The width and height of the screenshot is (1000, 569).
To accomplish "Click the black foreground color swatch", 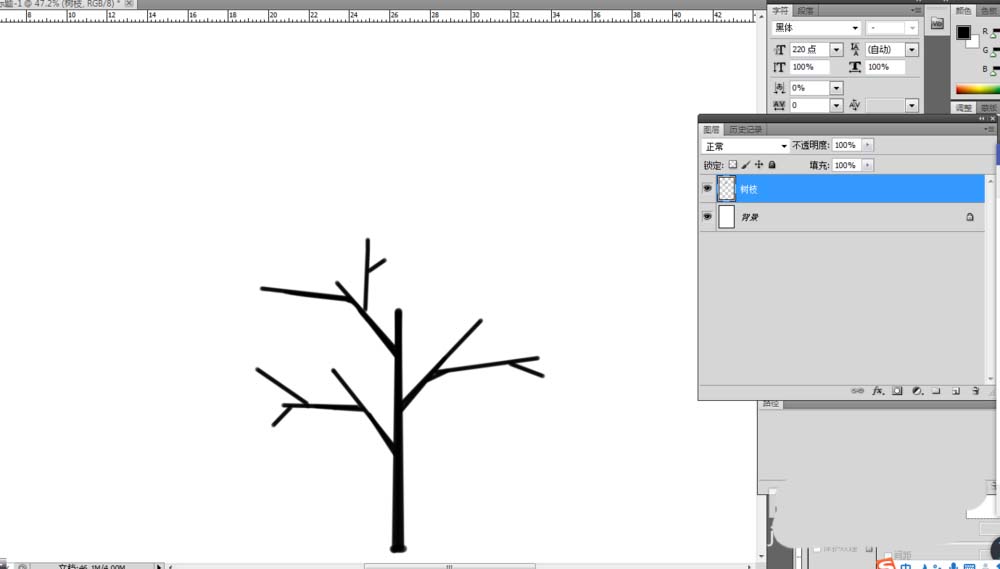I will click(x=963, y=33).
